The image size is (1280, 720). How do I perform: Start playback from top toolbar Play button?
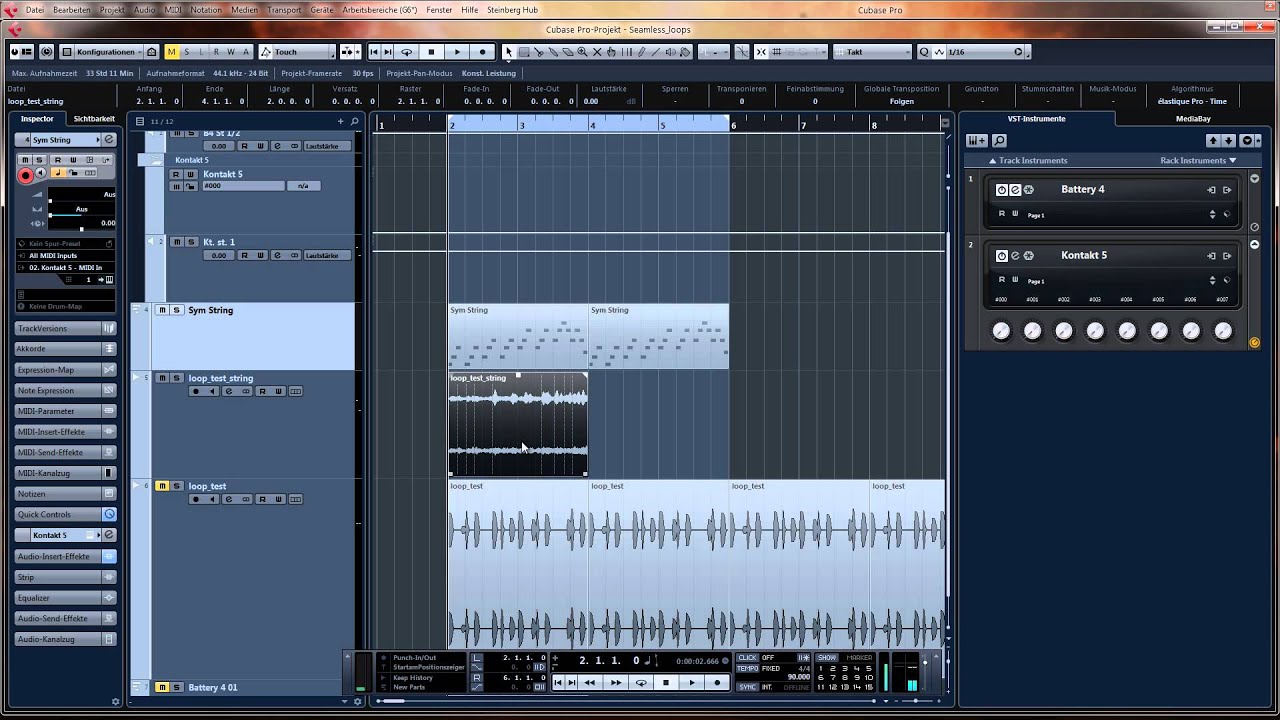(x=457, y=52)
